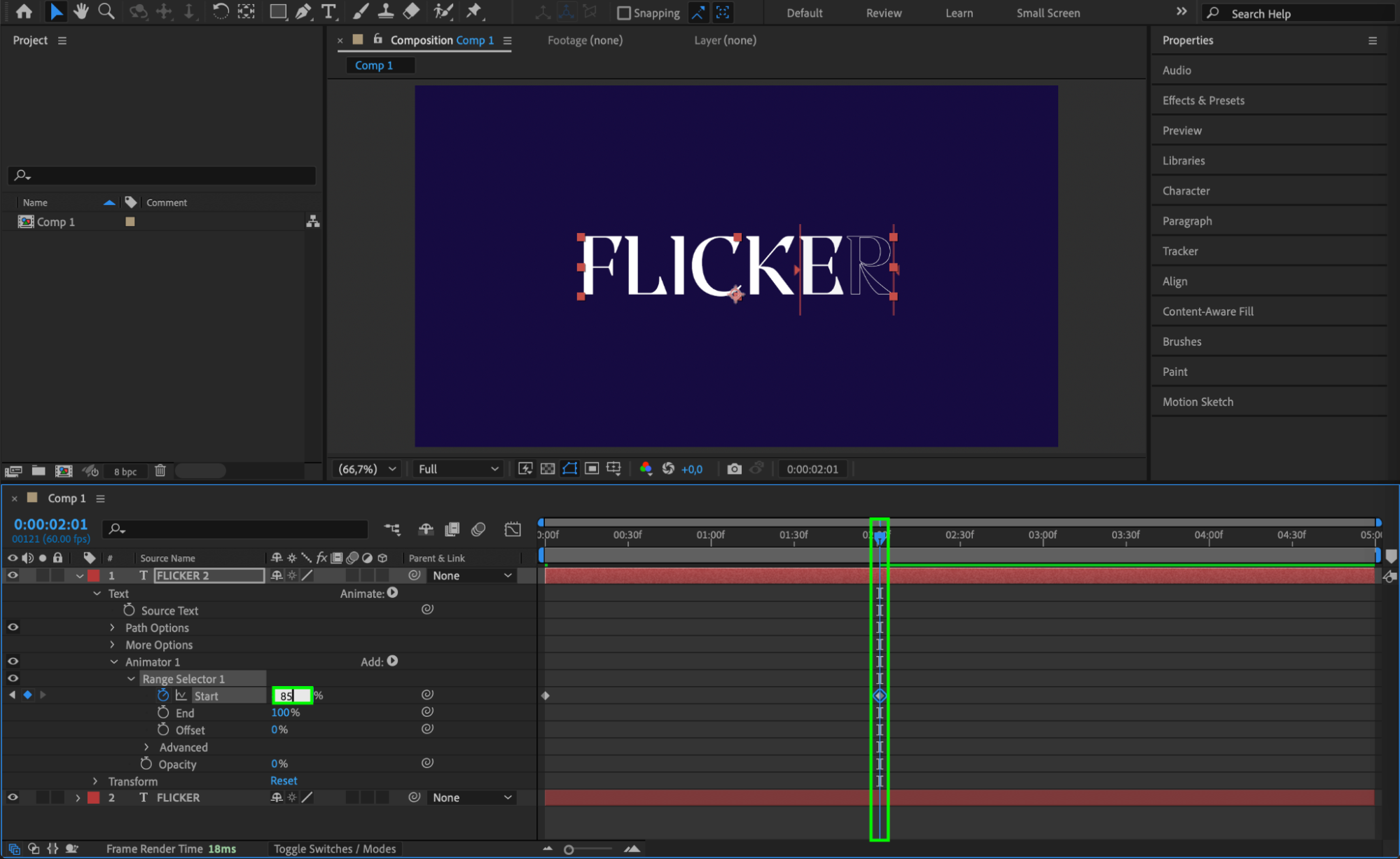Click the trash icon in Project panel
1400x859 pixels.
160,471
